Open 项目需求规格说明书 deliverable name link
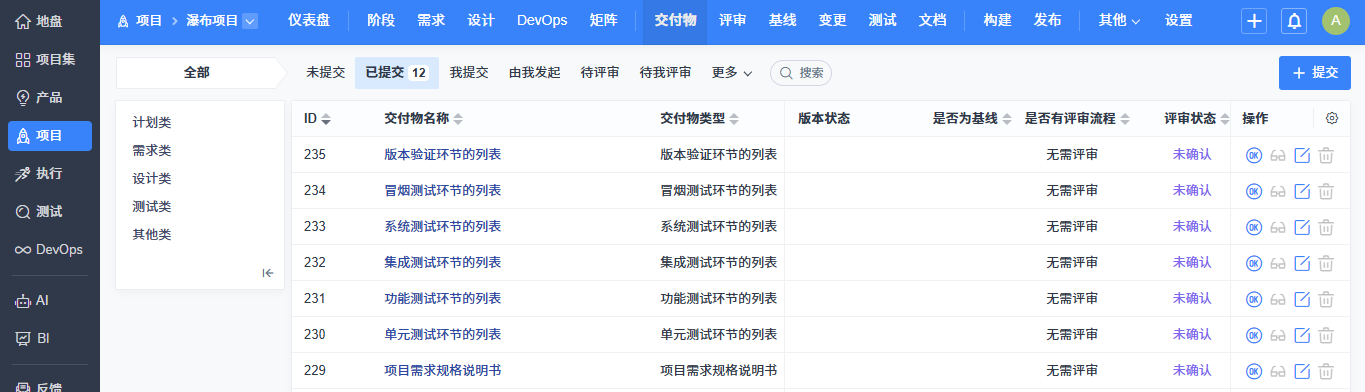The width and height of the screenshot is (1365, 392). pyautogui.click(x=443, y=371)
